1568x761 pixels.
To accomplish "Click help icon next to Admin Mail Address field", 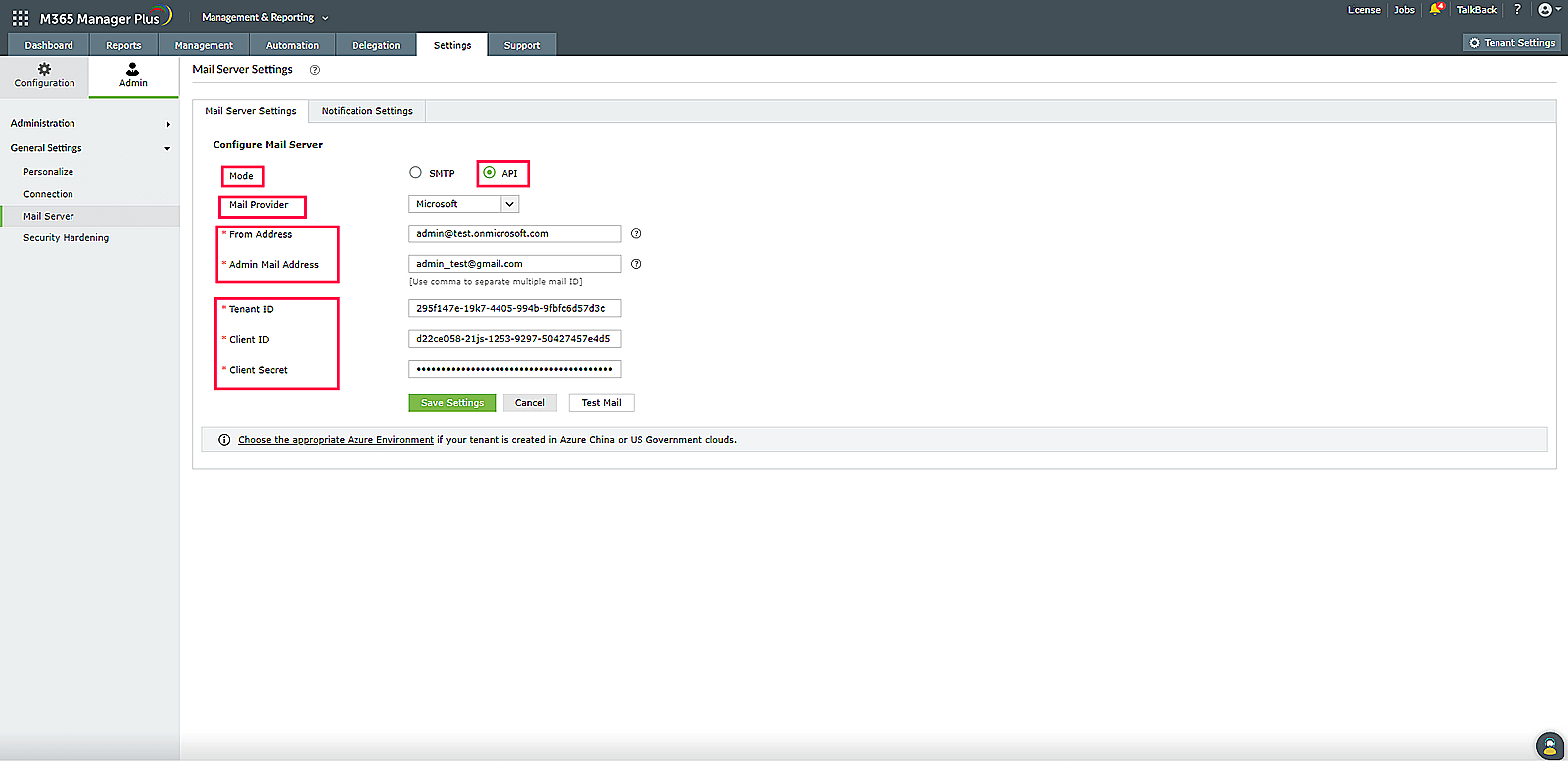I will (636, 264).
